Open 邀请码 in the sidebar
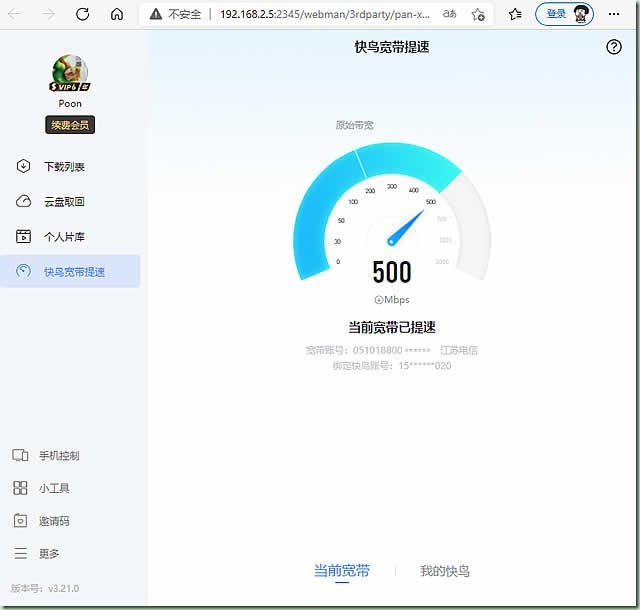This screenshot has width=640, height=610. point(54,521)
